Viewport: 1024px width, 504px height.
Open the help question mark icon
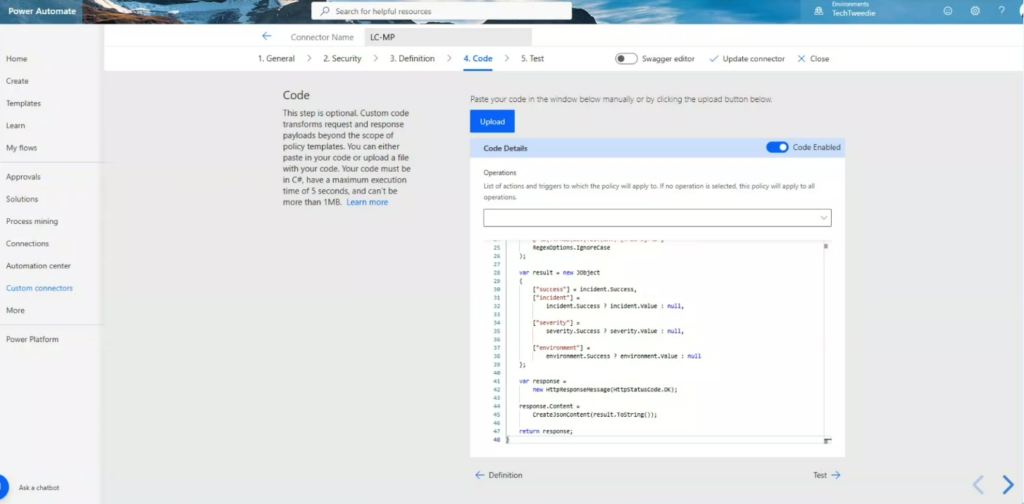tap(1002, 11)
